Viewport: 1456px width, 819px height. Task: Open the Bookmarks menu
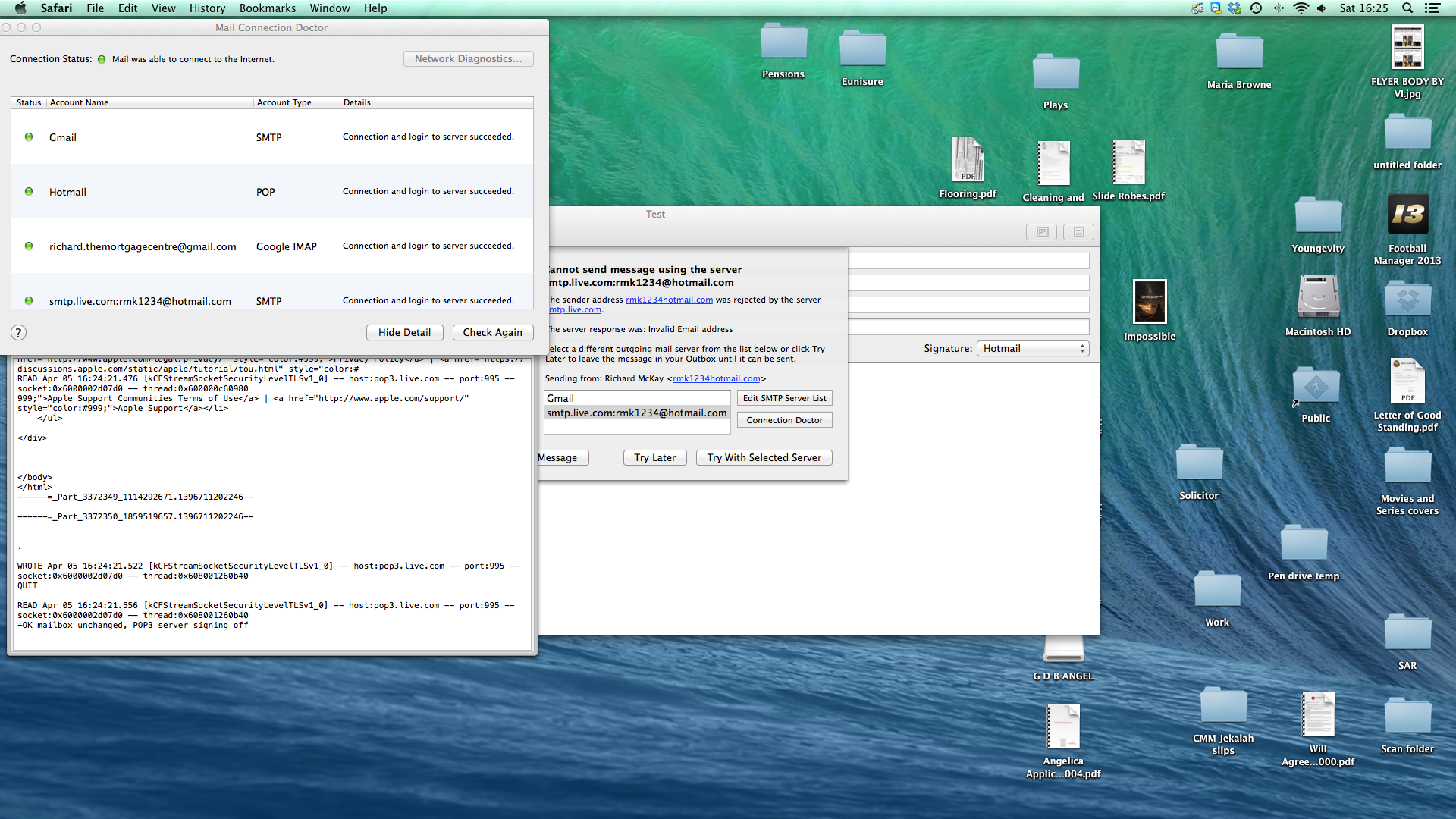pyautogui.click(x=267, y=8)
